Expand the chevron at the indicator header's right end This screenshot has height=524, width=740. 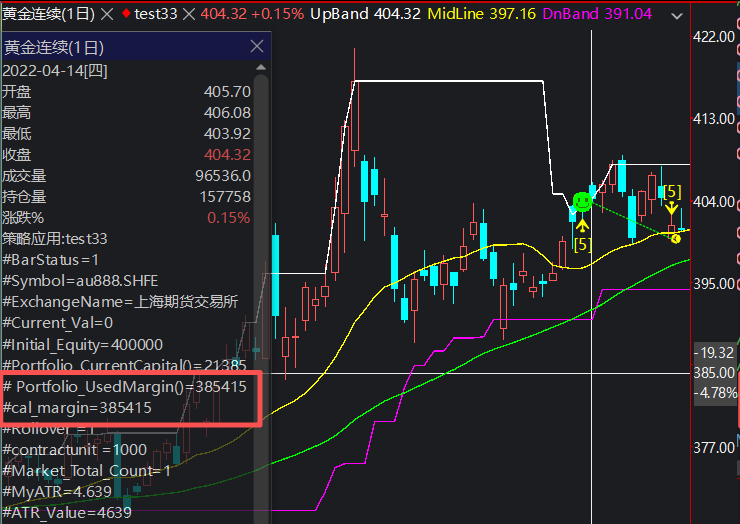point(675,15)
